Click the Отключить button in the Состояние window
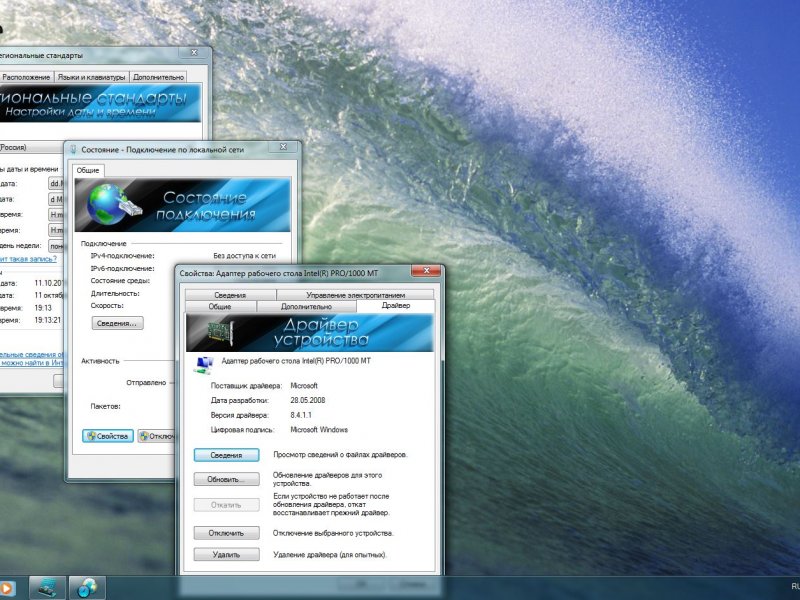 coord(157,436)
